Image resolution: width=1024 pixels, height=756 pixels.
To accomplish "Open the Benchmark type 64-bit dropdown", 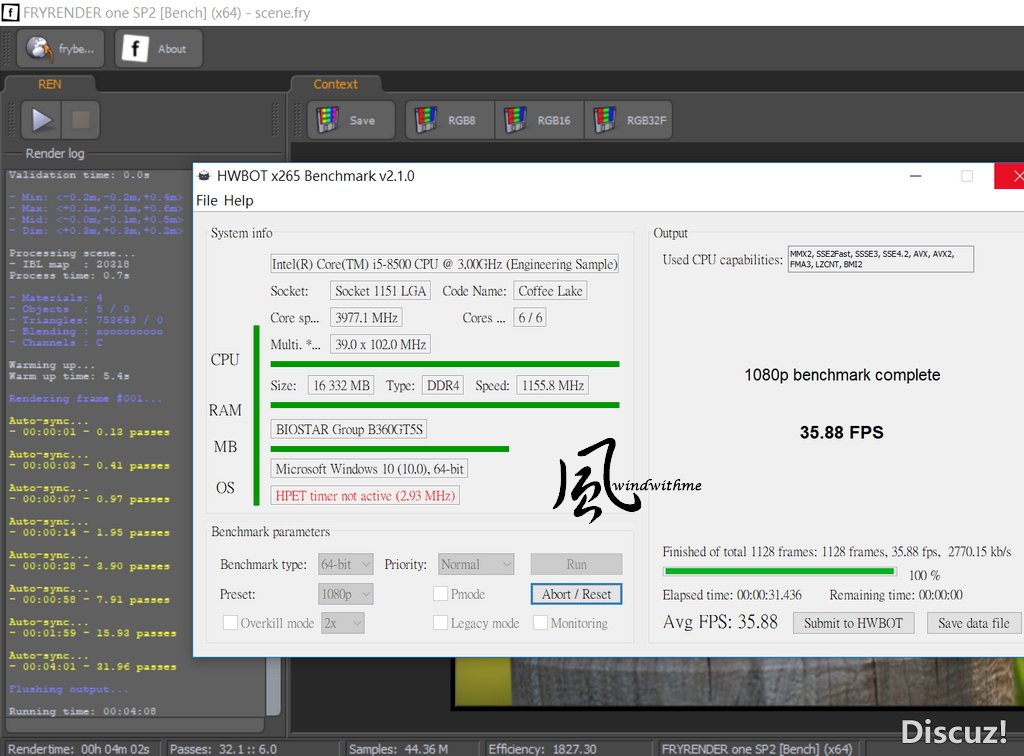I will (345, 564).
